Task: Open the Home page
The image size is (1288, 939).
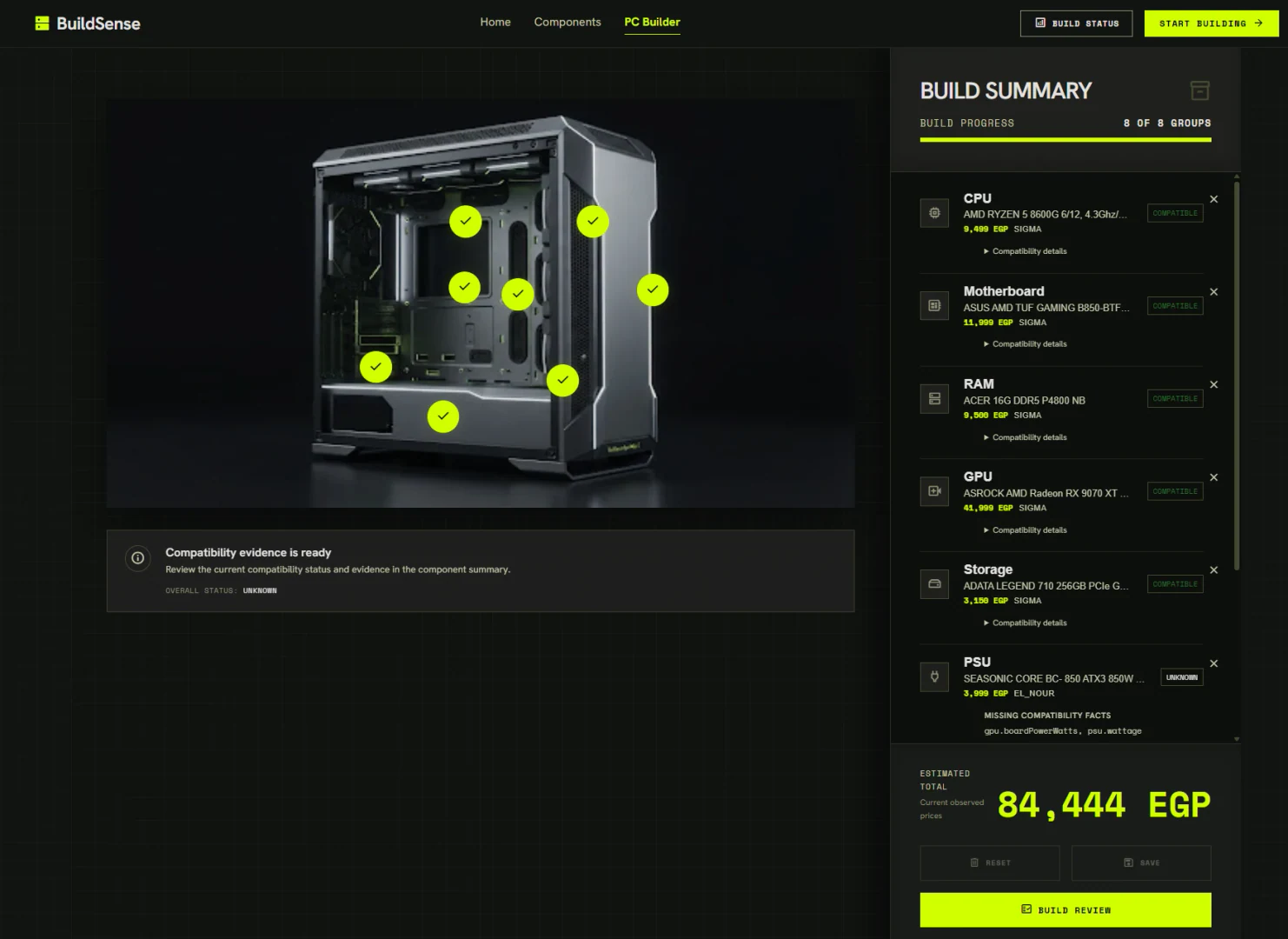Action: (495, 22)
